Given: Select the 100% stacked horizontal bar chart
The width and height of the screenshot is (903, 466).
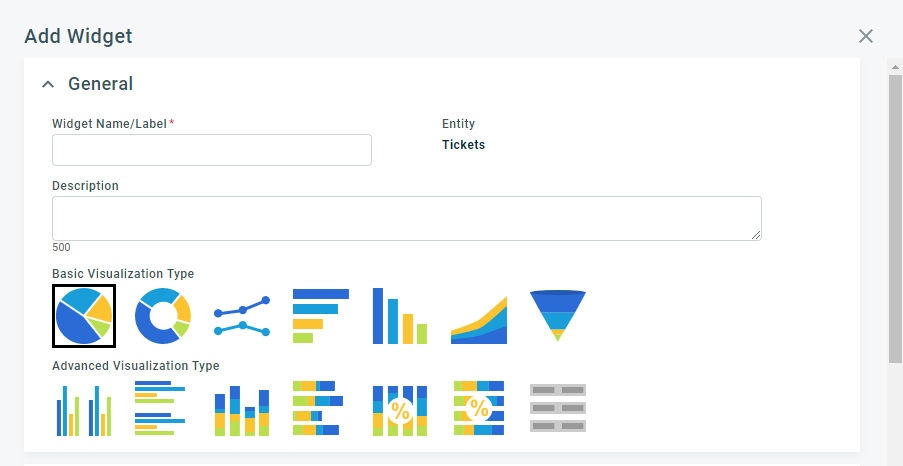Looking at the screenshot, I should (x=479, y=408).
